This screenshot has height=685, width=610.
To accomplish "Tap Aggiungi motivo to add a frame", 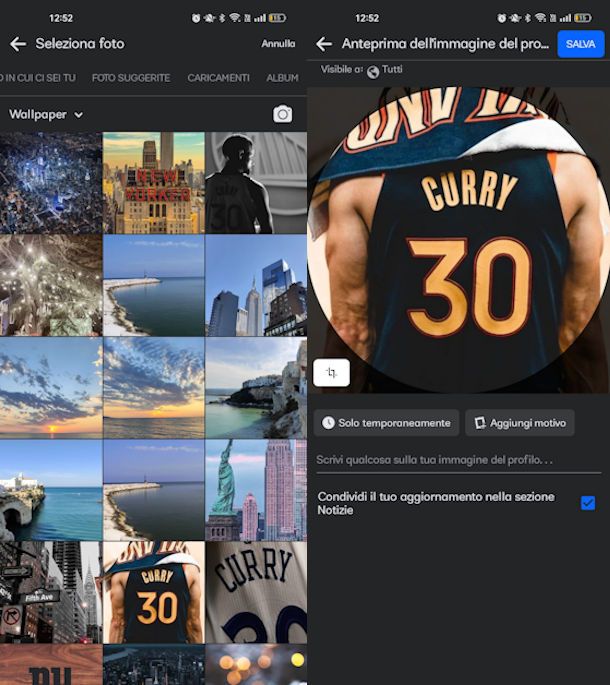I will [520, 423].
